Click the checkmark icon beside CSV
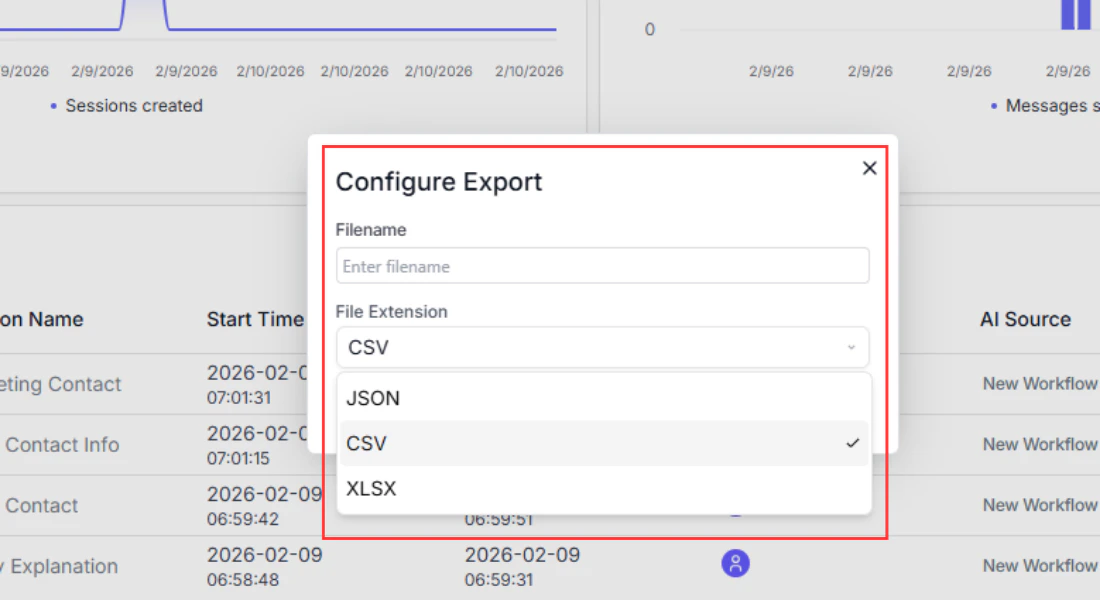The width and height of the screenshot is (1100, 600). [852, 441]
